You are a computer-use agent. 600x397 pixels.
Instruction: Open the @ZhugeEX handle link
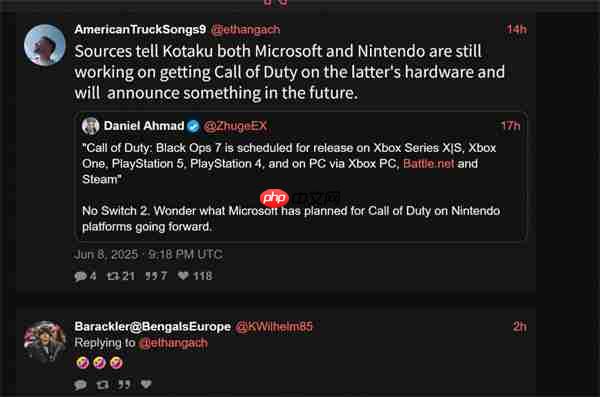pyautogui.click(x=235, y=126)
